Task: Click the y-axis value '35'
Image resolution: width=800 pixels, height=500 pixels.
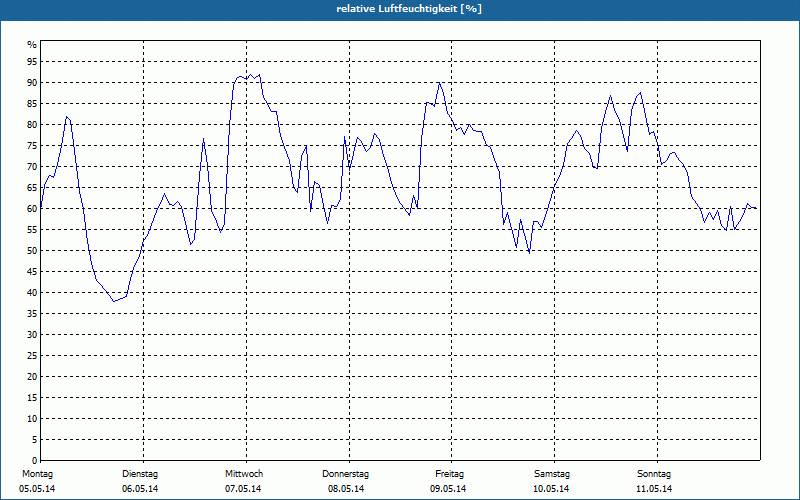Action: pos(32,314)
